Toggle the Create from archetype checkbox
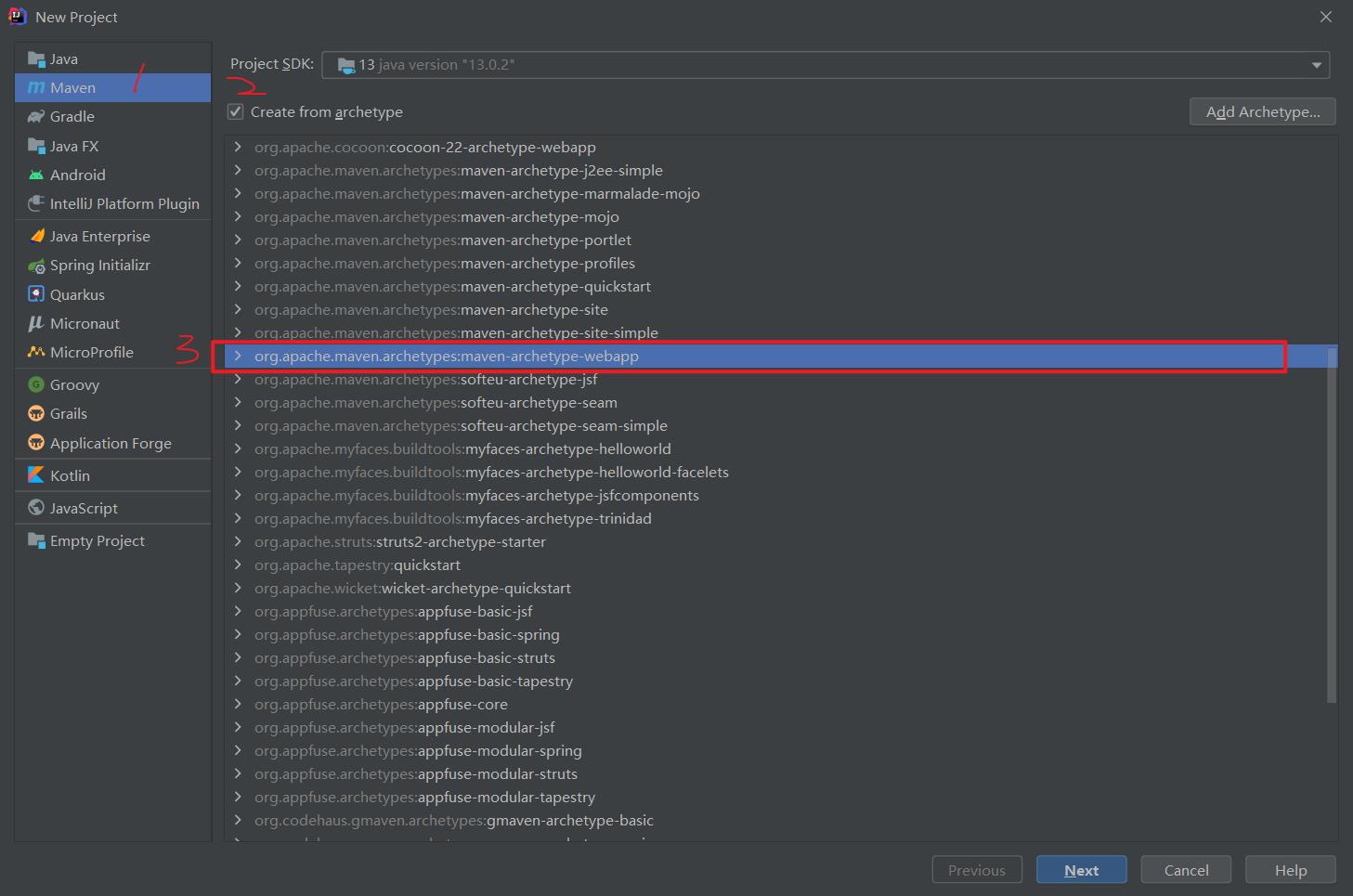 (x=236, y=111)
